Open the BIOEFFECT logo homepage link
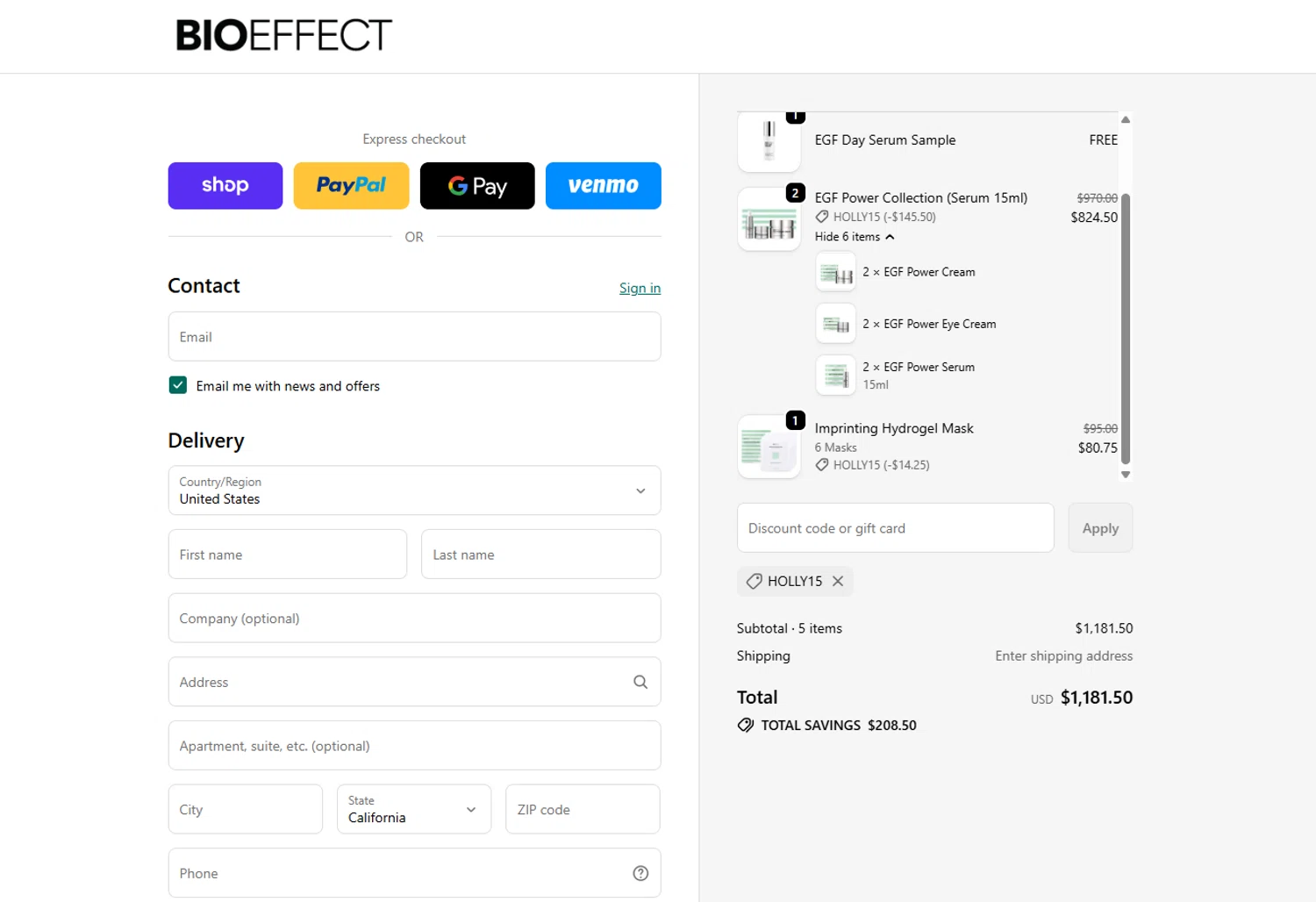 point(283,35)
